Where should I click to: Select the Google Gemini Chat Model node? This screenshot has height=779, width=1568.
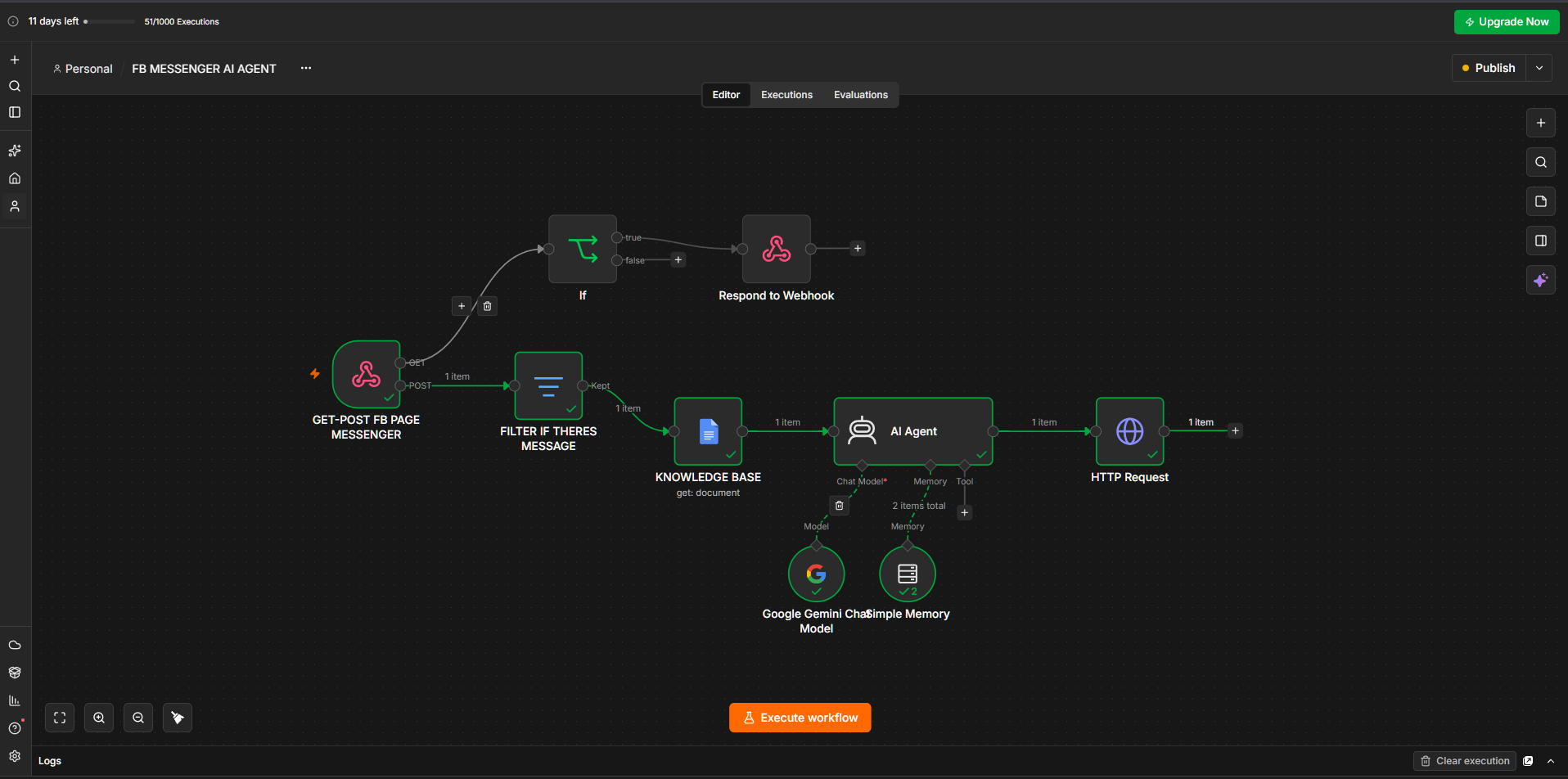[x=816, y=574]
